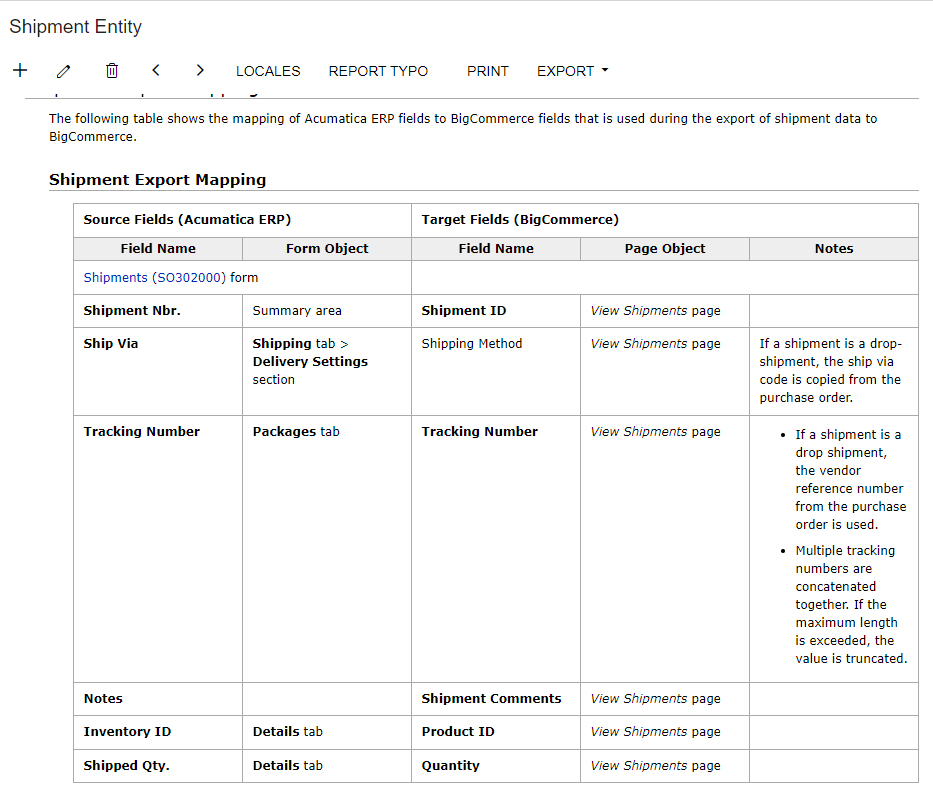Click the multiple tracking numbers bullet note

[x=851, y=604]
